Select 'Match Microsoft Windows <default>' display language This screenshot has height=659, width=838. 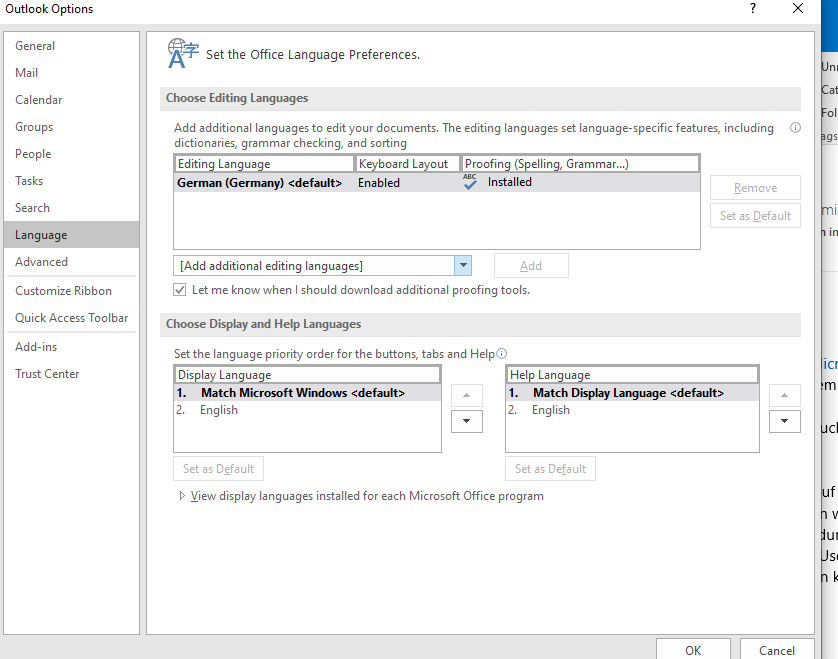(307, 393)
